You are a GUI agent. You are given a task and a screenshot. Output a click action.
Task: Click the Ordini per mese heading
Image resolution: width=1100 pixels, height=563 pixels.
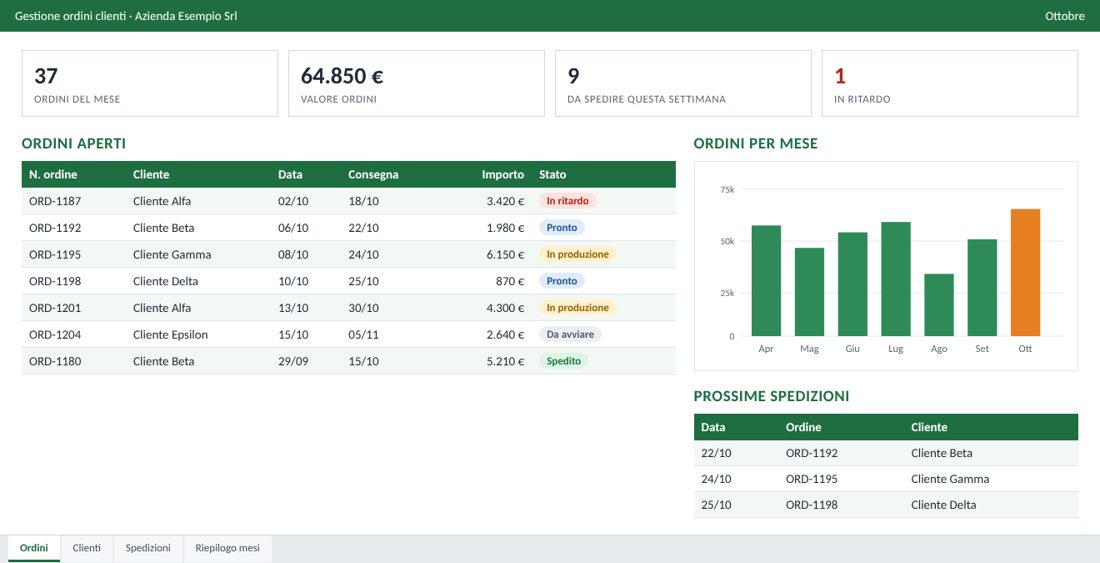(x=756, y=144)
